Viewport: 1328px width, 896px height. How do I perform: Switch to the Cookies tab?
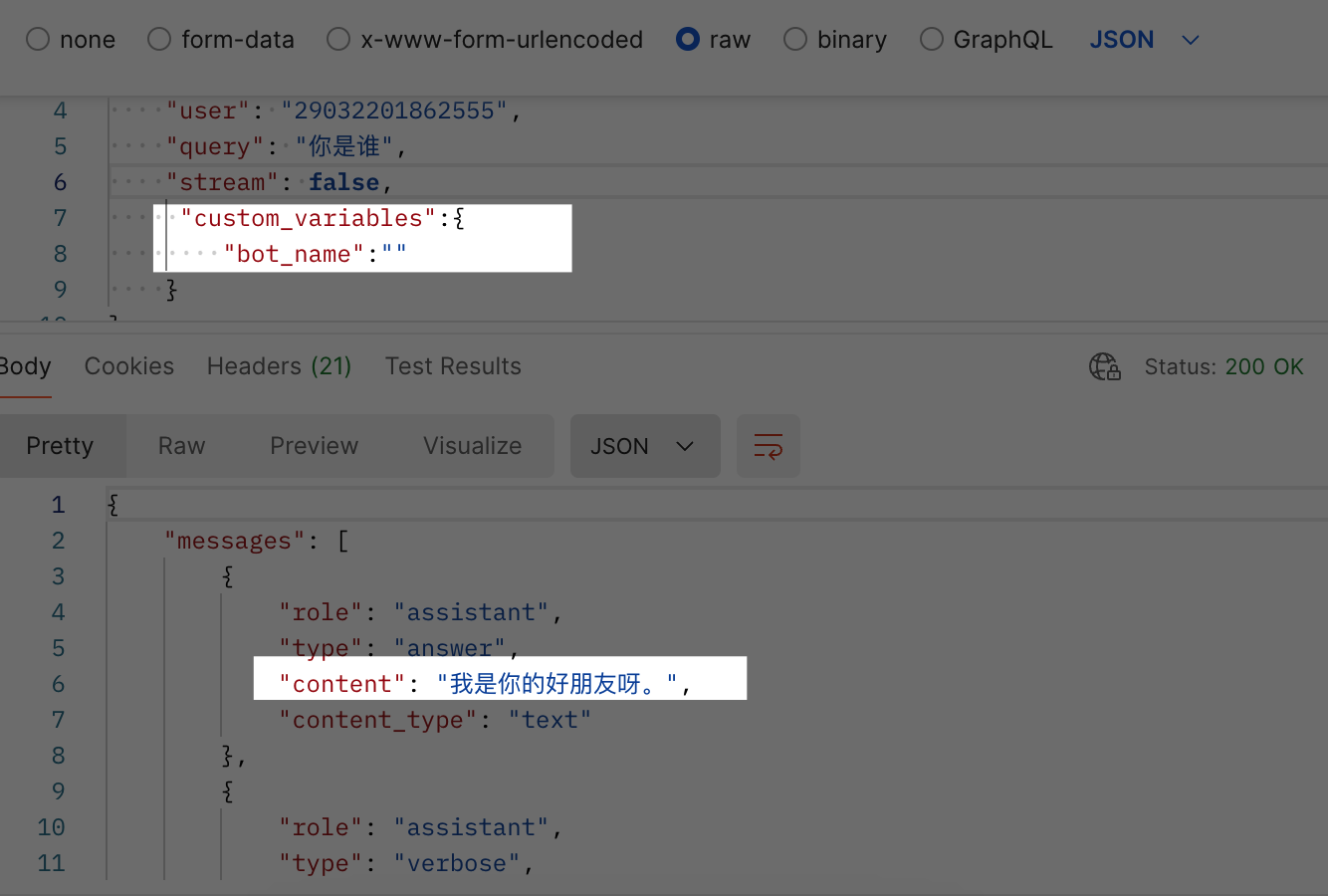click(129, 366)
